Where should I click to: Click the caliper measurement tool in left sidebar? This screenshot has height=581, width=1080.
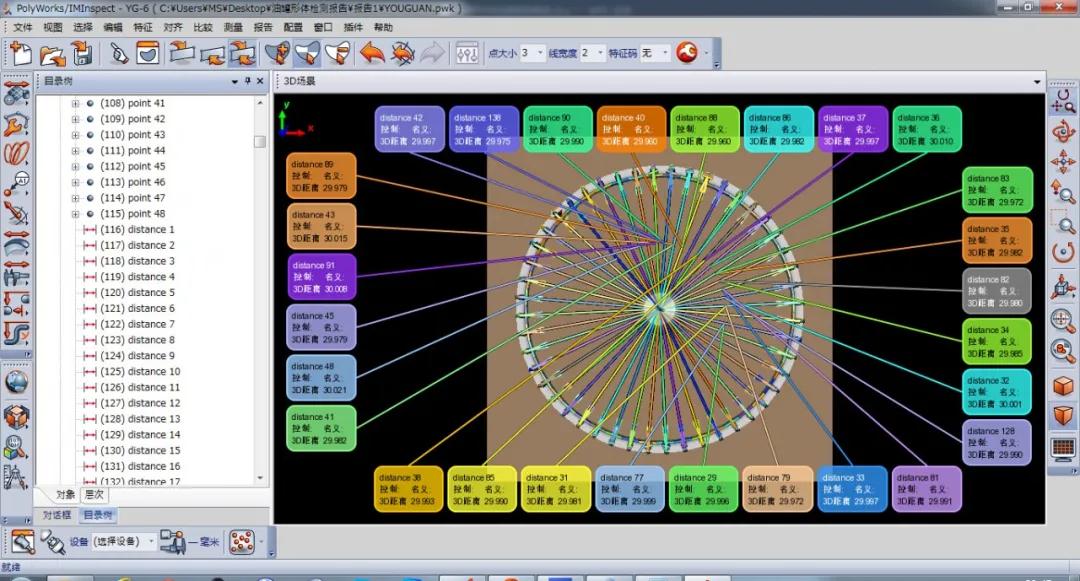[16, 270]
